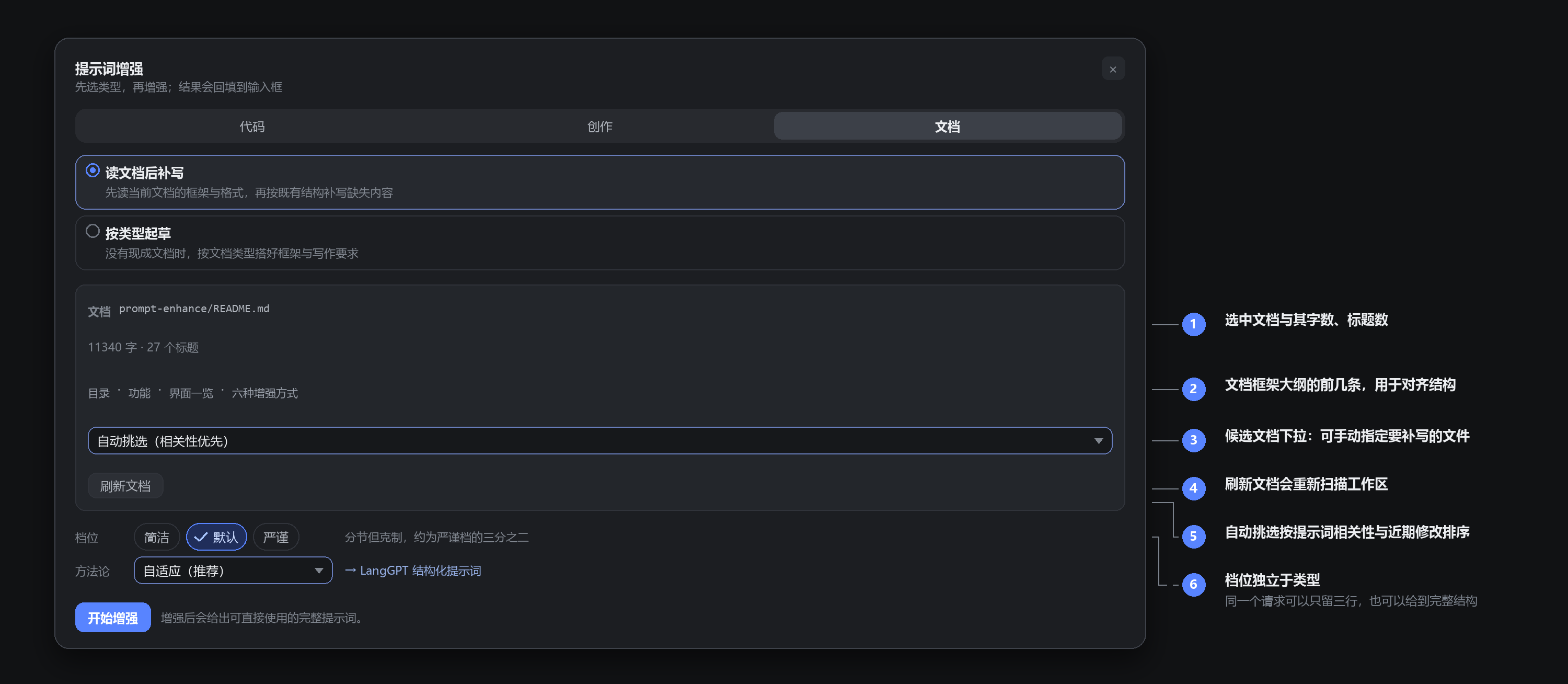Image resolution: width=1568 pixels, height=684 pixels.
Task: Switch to the 创作 tab
Action: (x=599, y=126)
